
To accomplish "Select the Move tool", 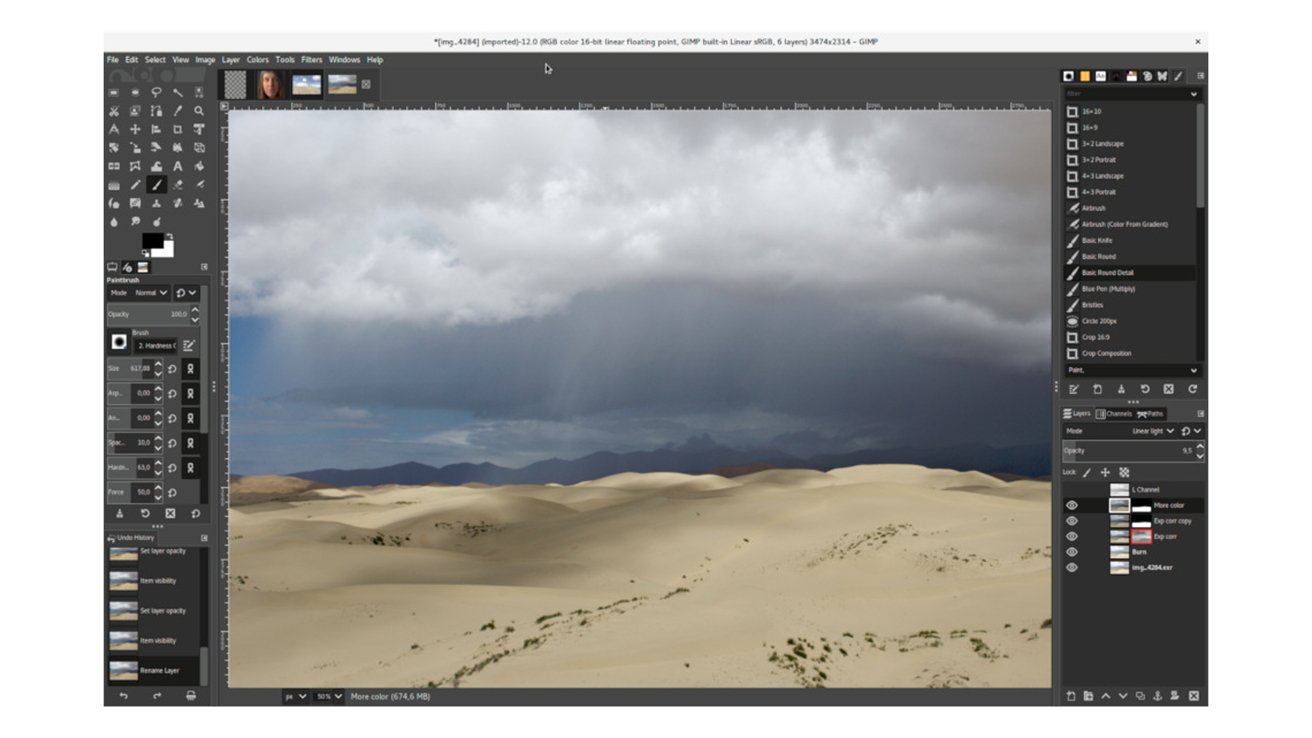I will pyautogui.click(x=135, y=129).
